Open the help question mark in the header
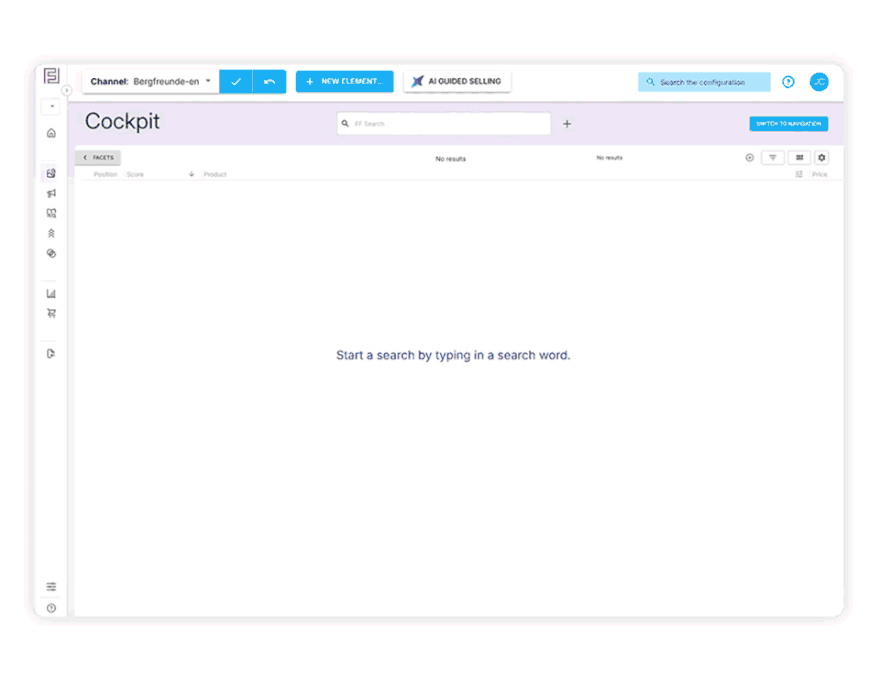 788,82
